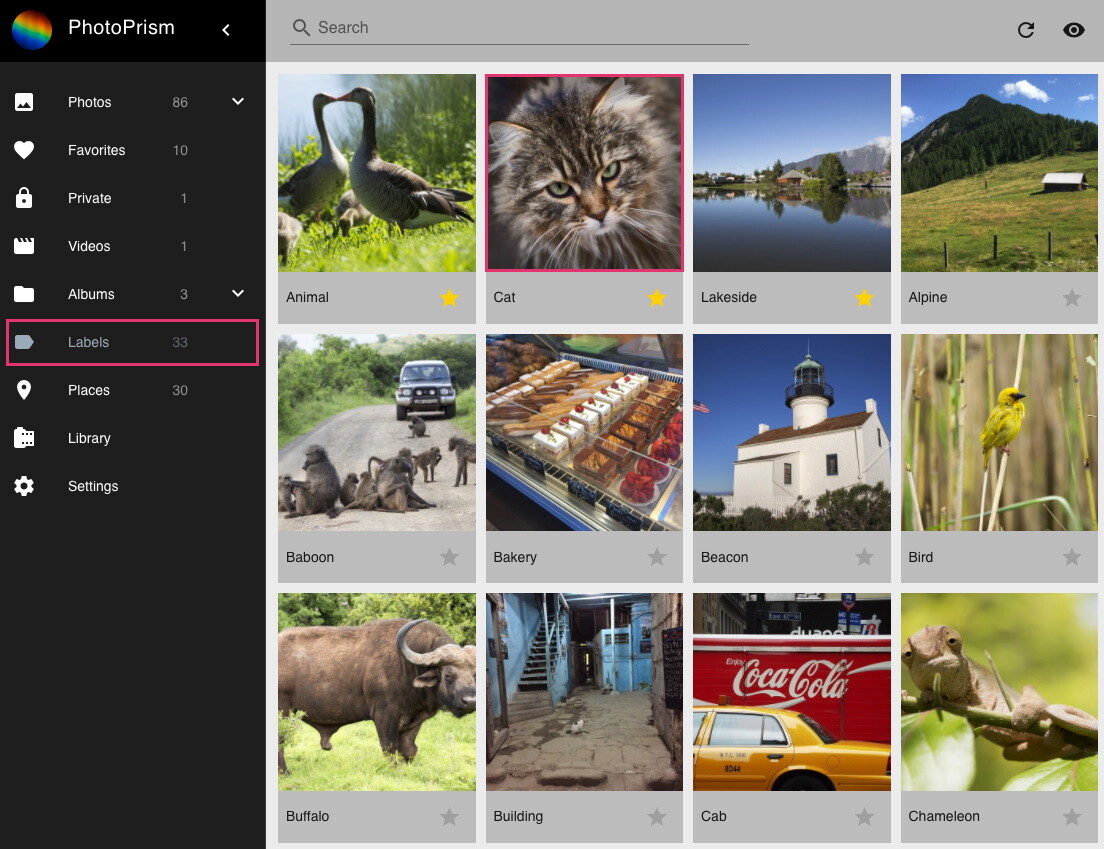Open Favorites using the heart icon
This screenshot has width=1104, height=849.
point(24,150)
